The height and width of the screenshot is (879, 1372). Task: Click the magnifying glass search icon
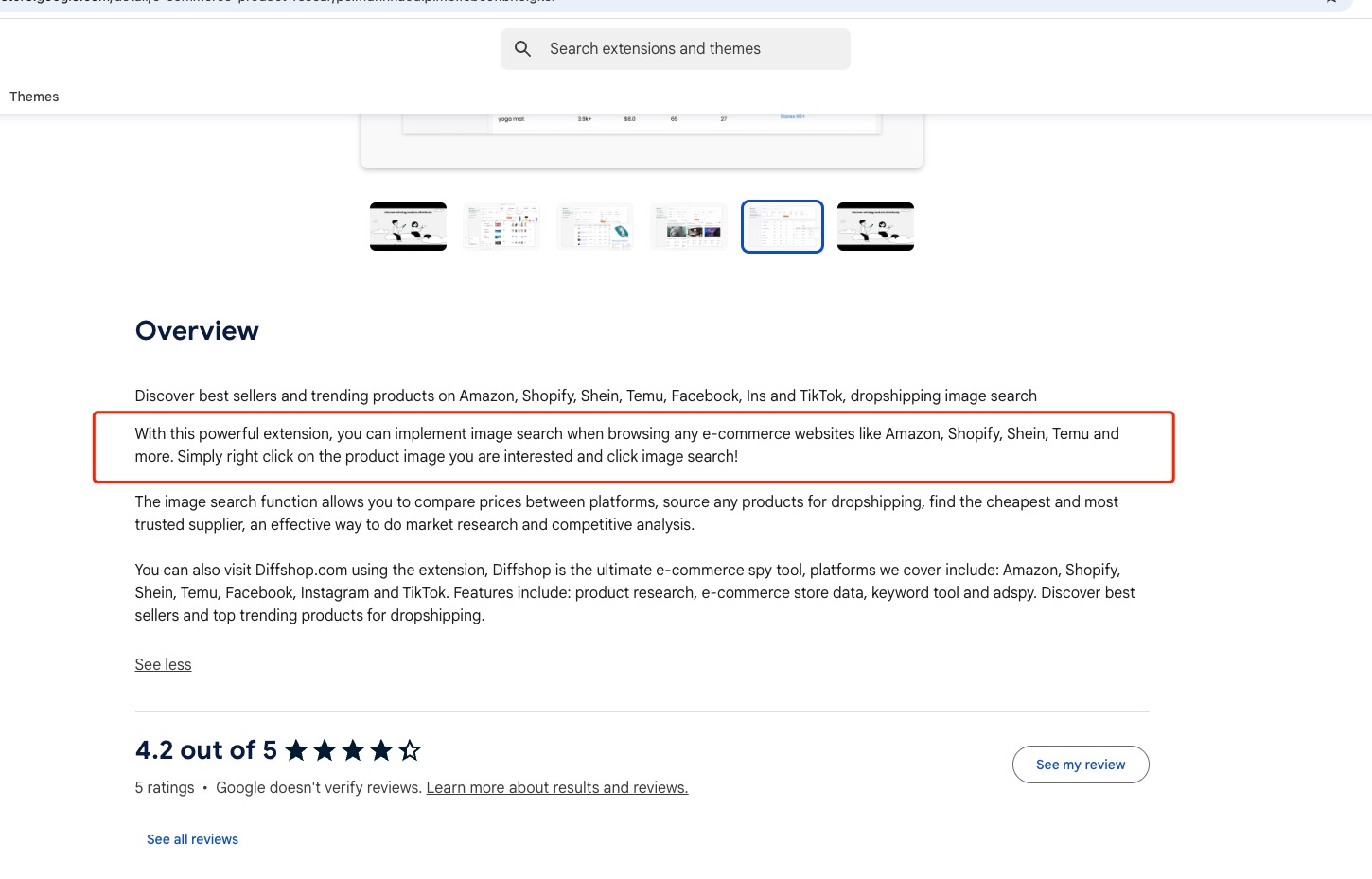(522, 48)
